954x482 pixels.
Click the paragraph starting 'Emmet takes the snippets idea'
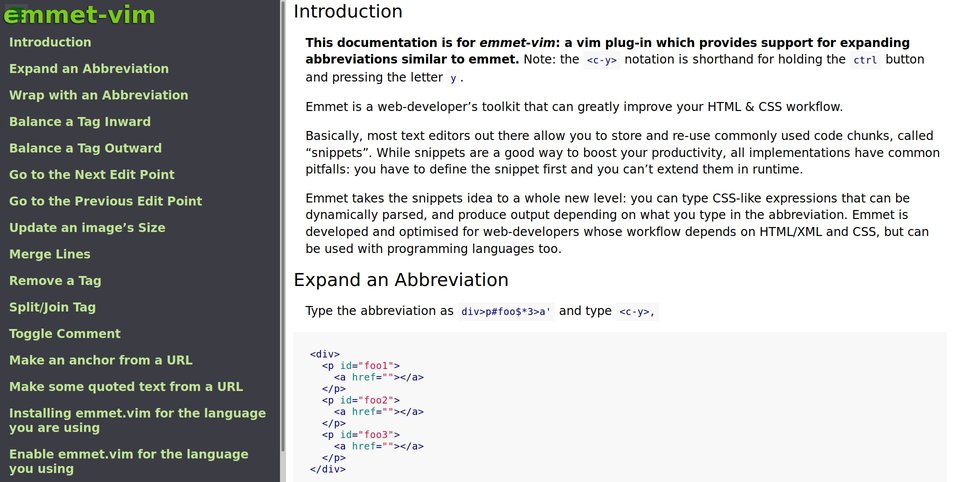coord(617,223)
